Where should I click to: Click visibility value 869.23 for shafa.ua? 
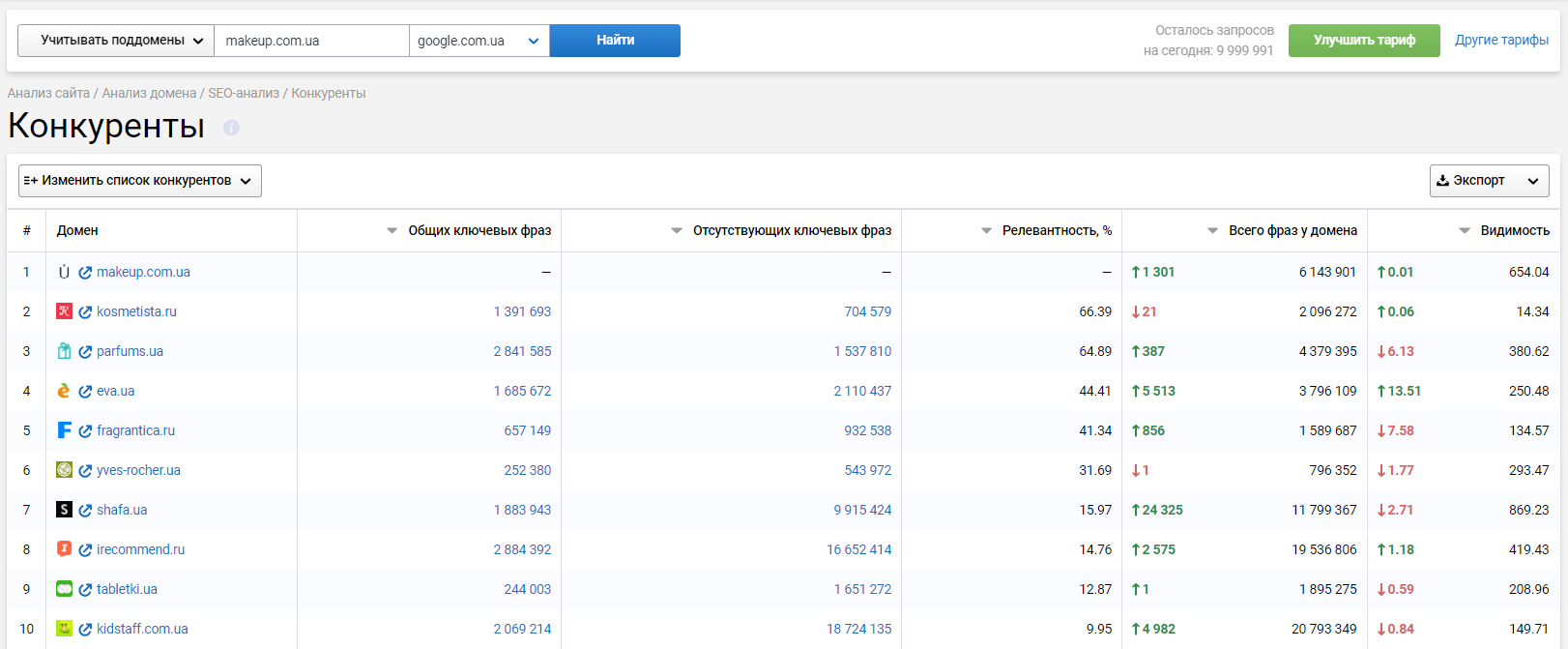pyautogui.click(x=1528, y=510)
